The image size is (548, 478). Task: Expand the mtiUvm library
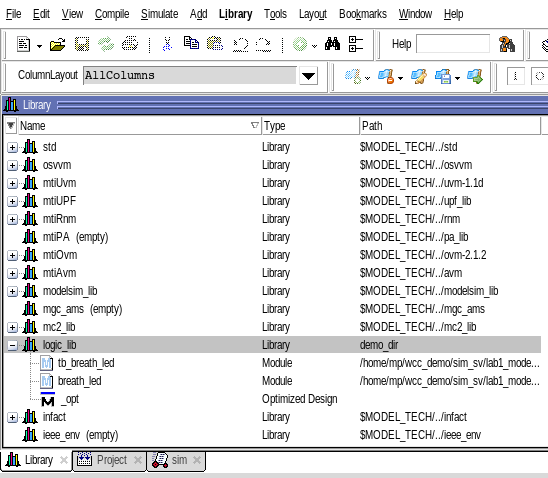[x=12, y=183]
